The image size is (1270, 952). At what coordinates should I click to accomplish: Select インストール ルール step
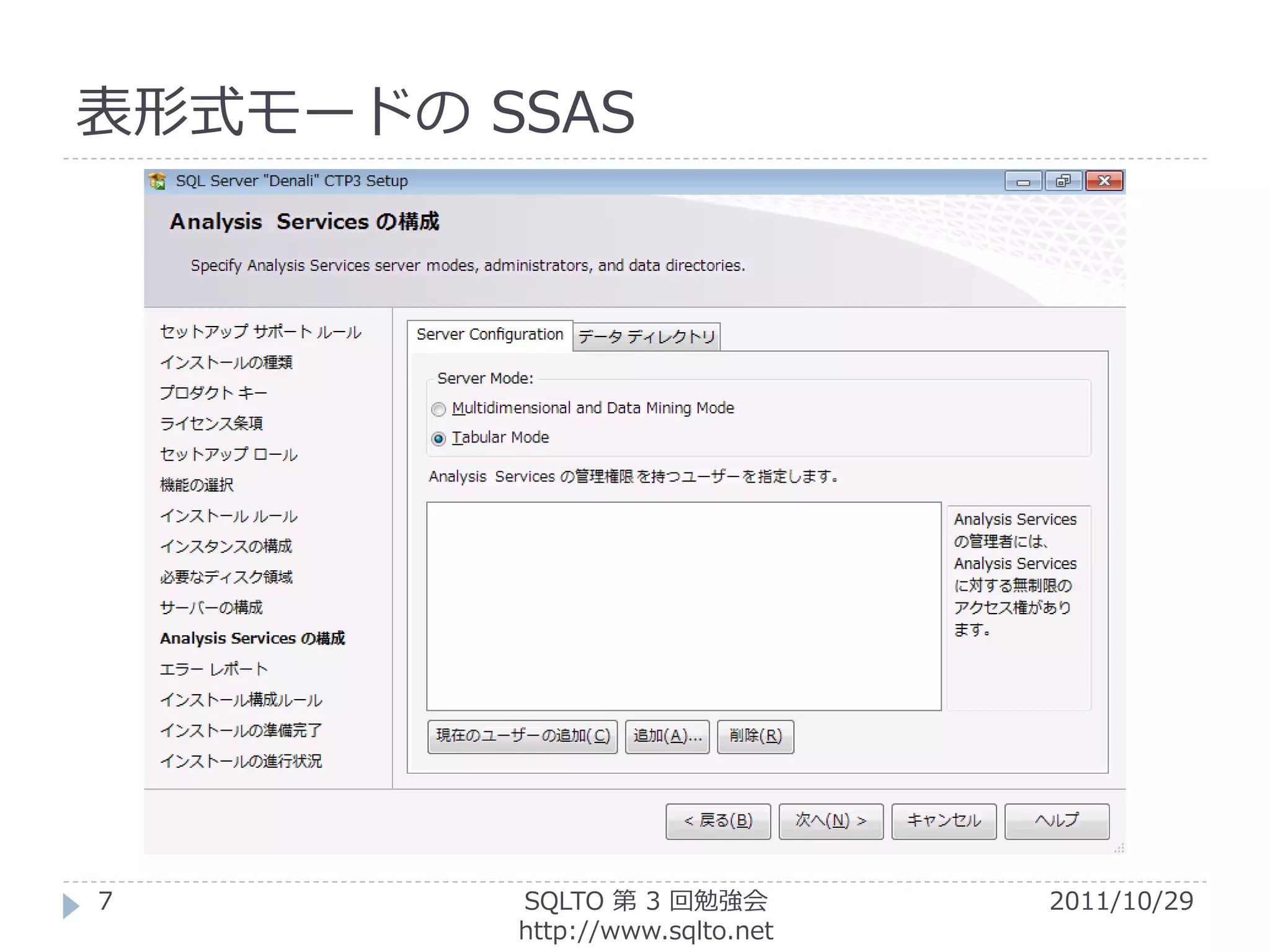click(x=229, y=516)
